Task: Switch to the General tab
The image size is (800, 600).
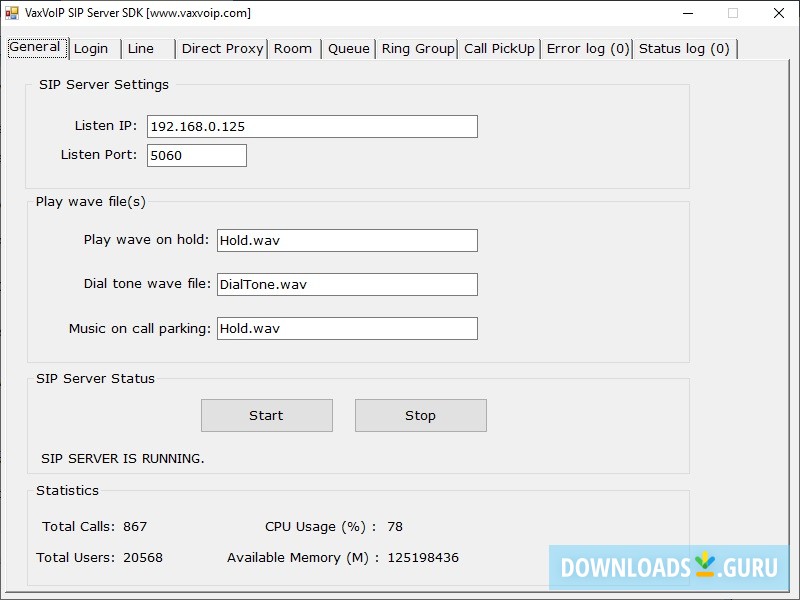Action: 37,48
